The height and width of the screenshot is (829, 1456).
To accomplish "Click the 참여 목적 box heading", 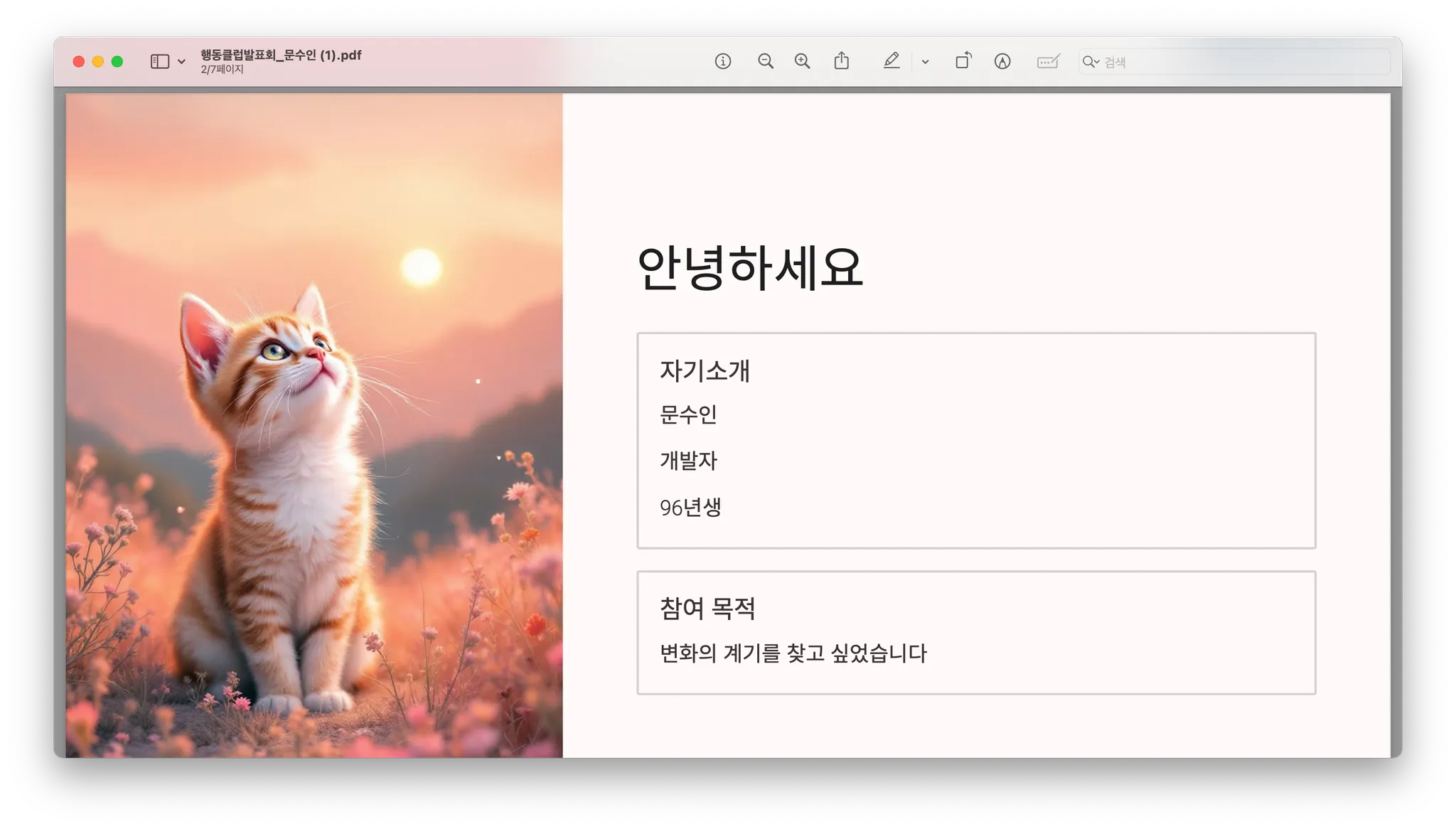I will [707, 608].
